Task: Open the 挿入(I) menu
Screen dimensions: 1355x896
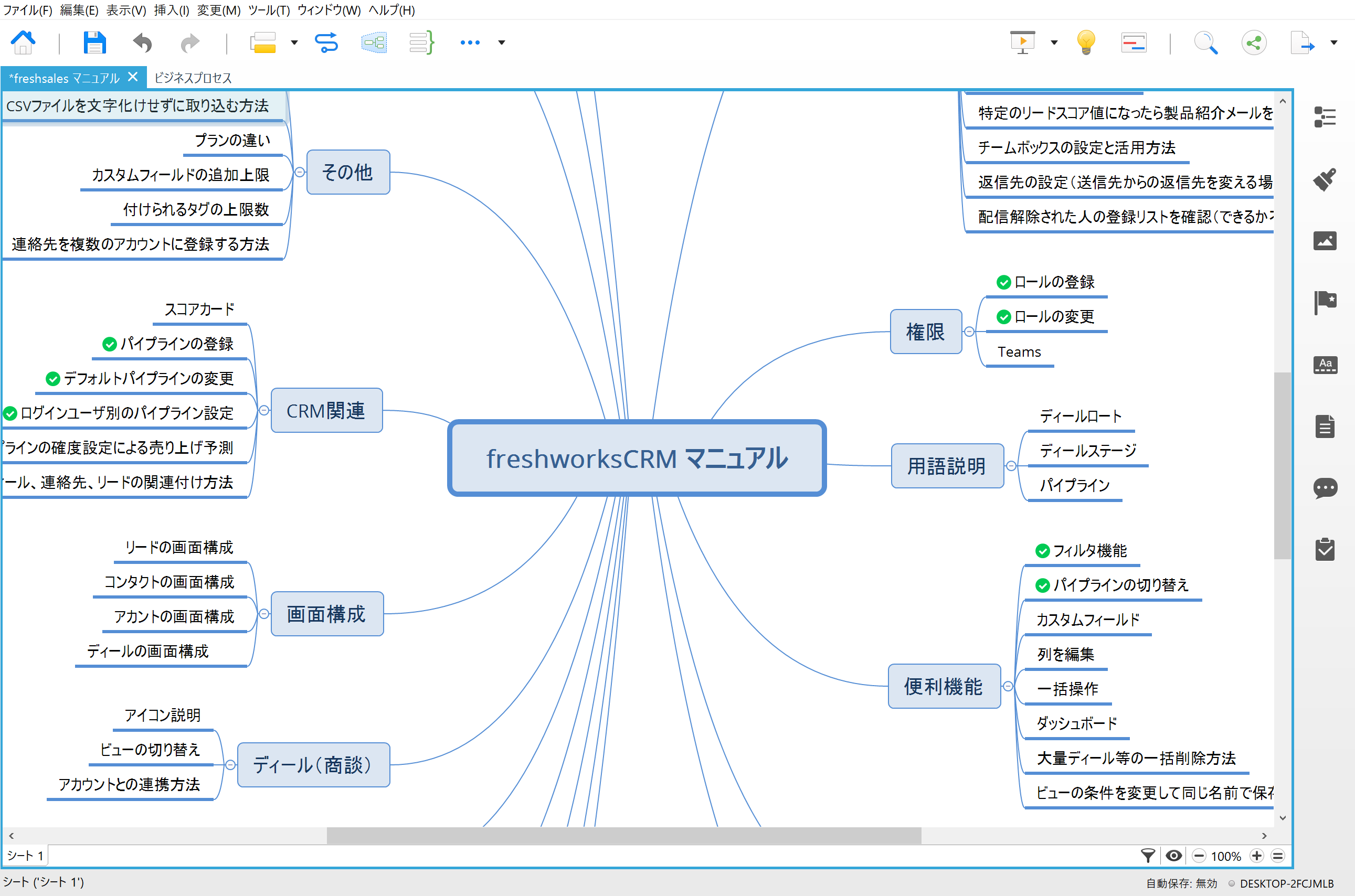Action: [x=172, y=10]
